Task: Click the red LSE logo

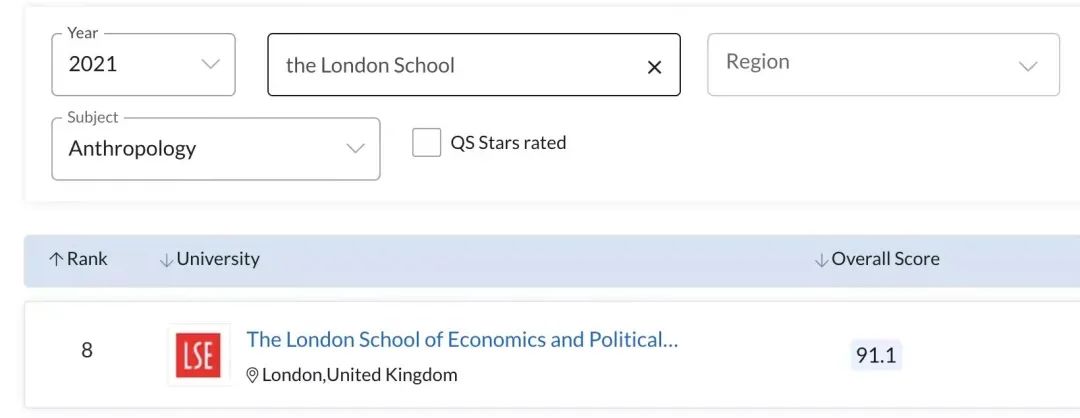Action: click(x=198, y=355)
